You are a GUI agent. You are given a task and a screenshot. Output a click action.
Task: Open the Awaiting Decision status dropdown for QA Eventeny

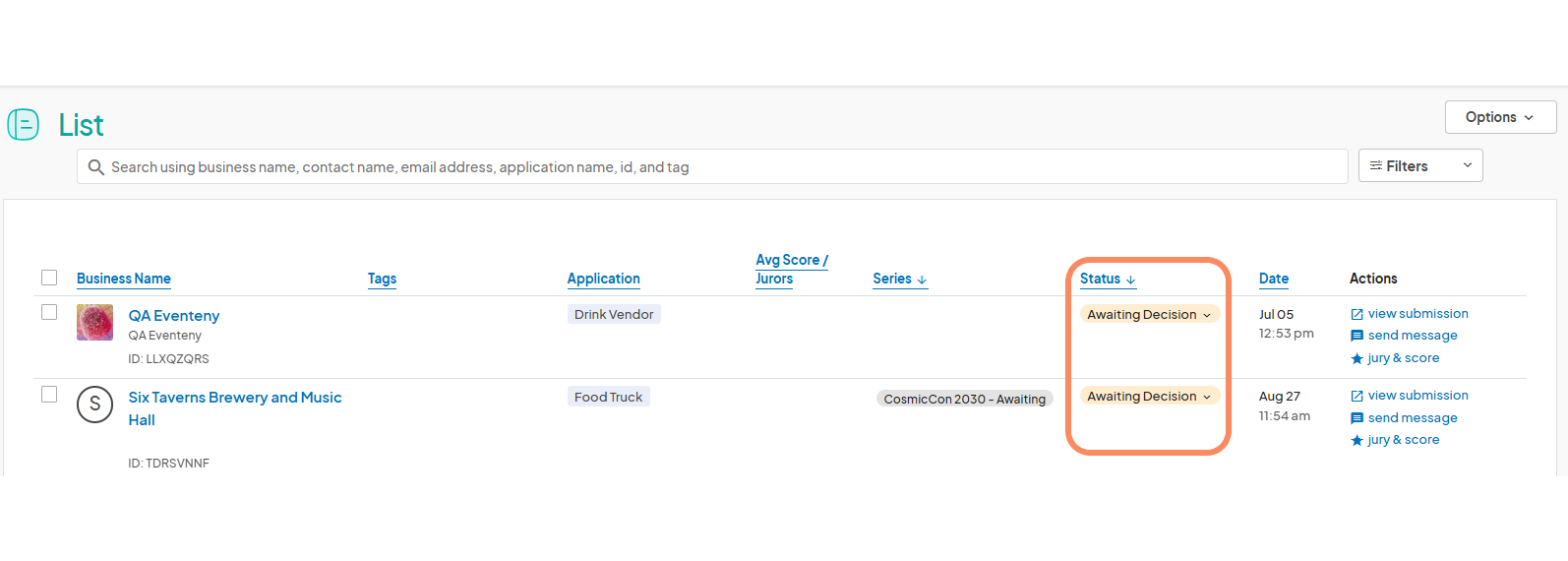click(1150, 314)
